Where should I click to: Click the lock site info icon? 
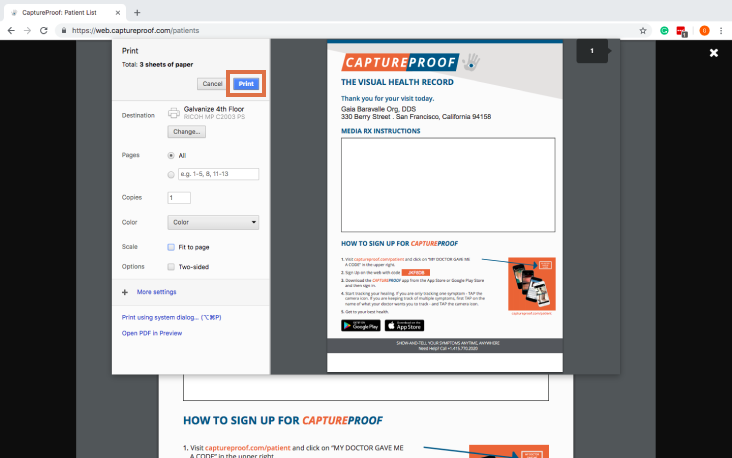point(64,30)
